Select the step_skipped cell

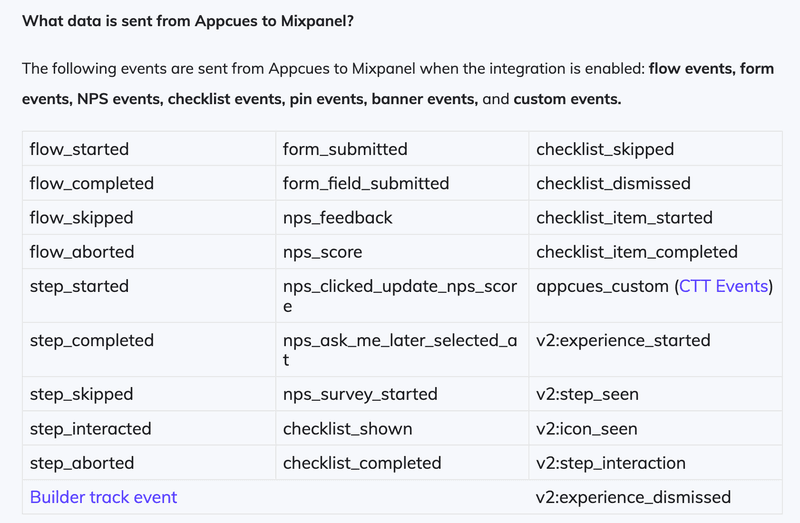[149, 394]
